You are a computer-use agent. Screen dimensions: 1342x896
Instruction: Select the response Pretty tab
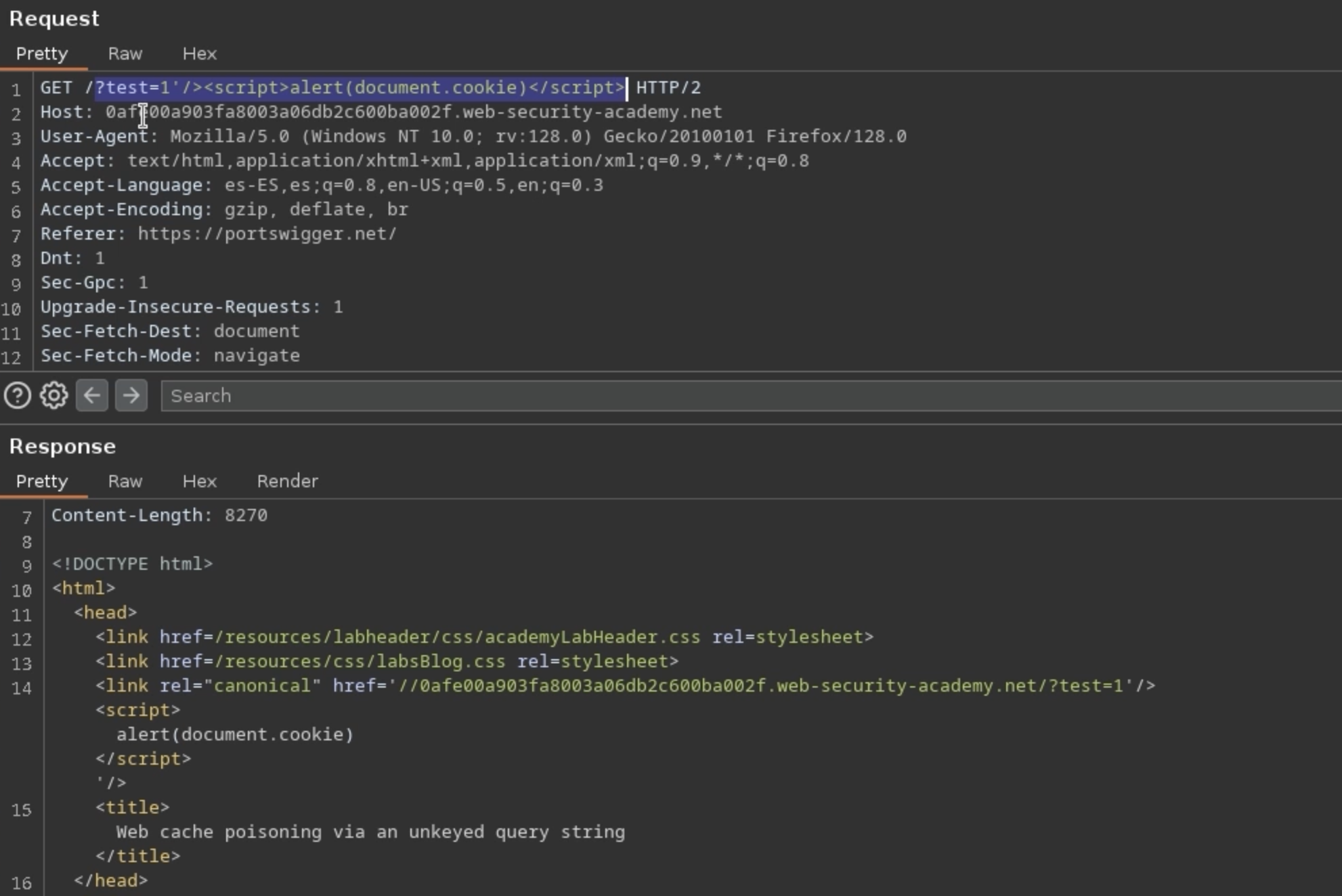tap(42, 481)
